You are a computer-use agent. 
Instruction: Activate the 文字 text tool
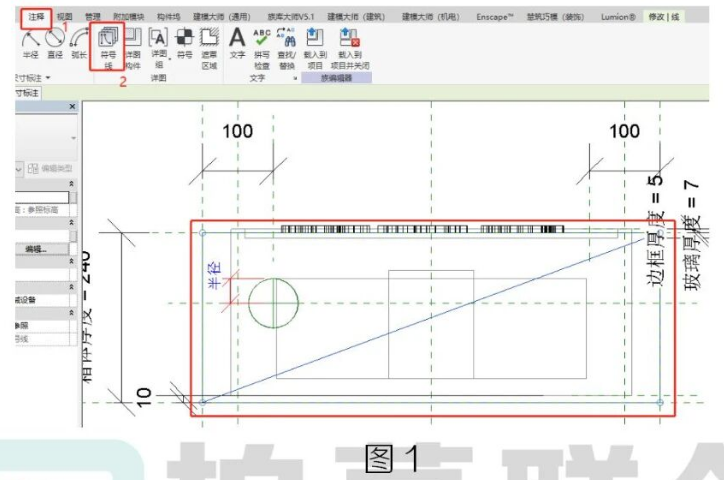(x=237, y=43)
